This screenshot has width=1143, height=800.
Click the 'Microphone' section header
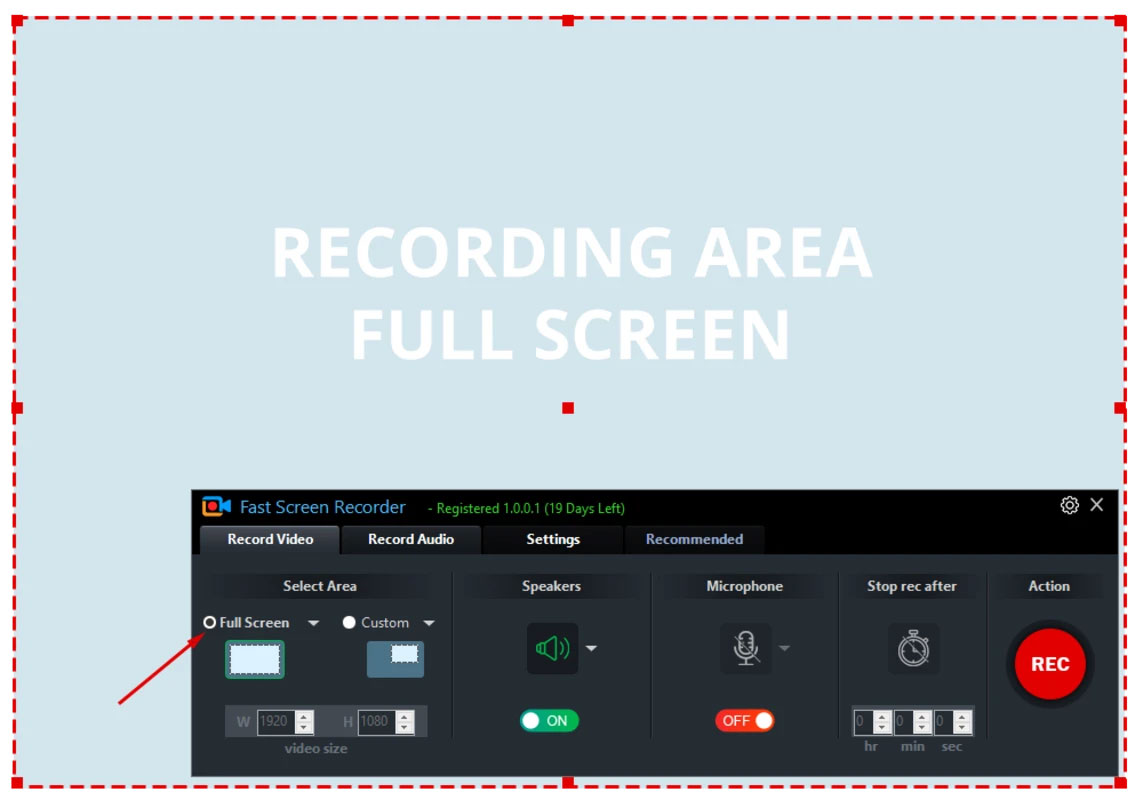tap(744, 586)
